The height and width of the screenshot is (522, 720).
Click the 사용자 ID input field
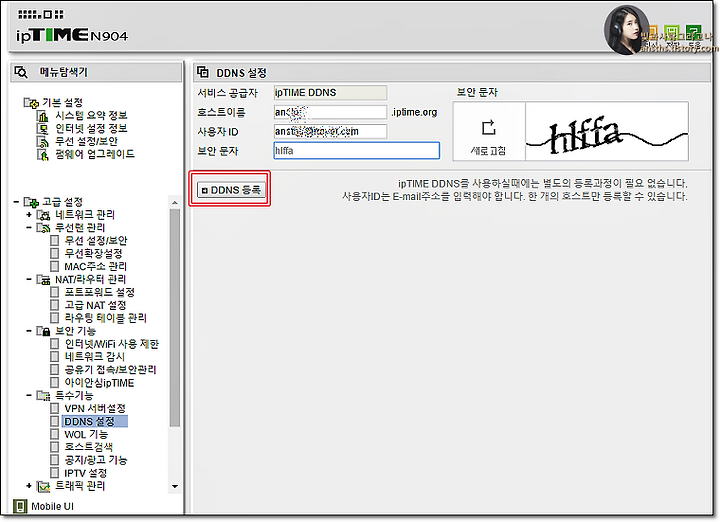click(x=330, y=131)
